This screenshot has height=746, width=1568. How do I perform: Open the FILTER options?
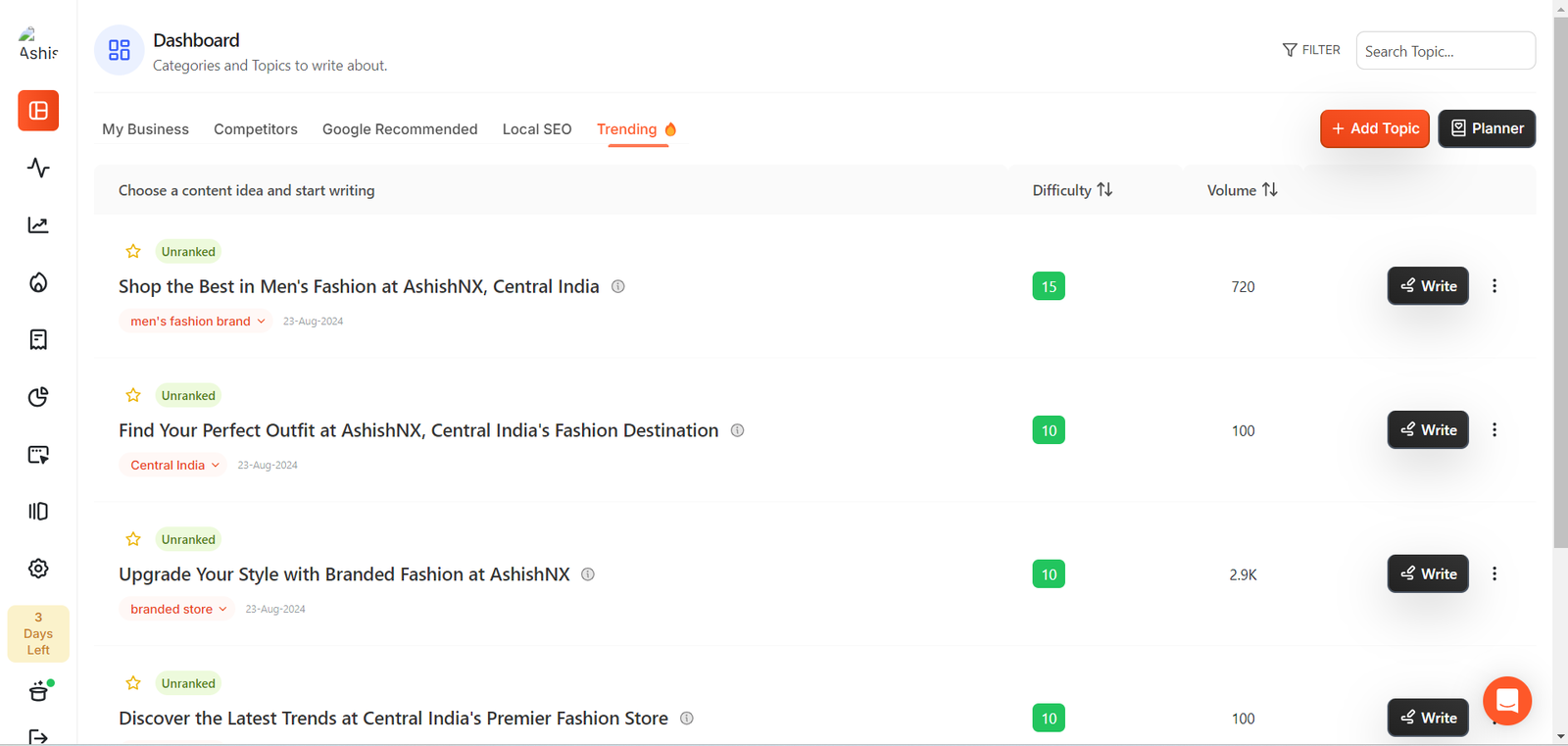pos(1311,50)
